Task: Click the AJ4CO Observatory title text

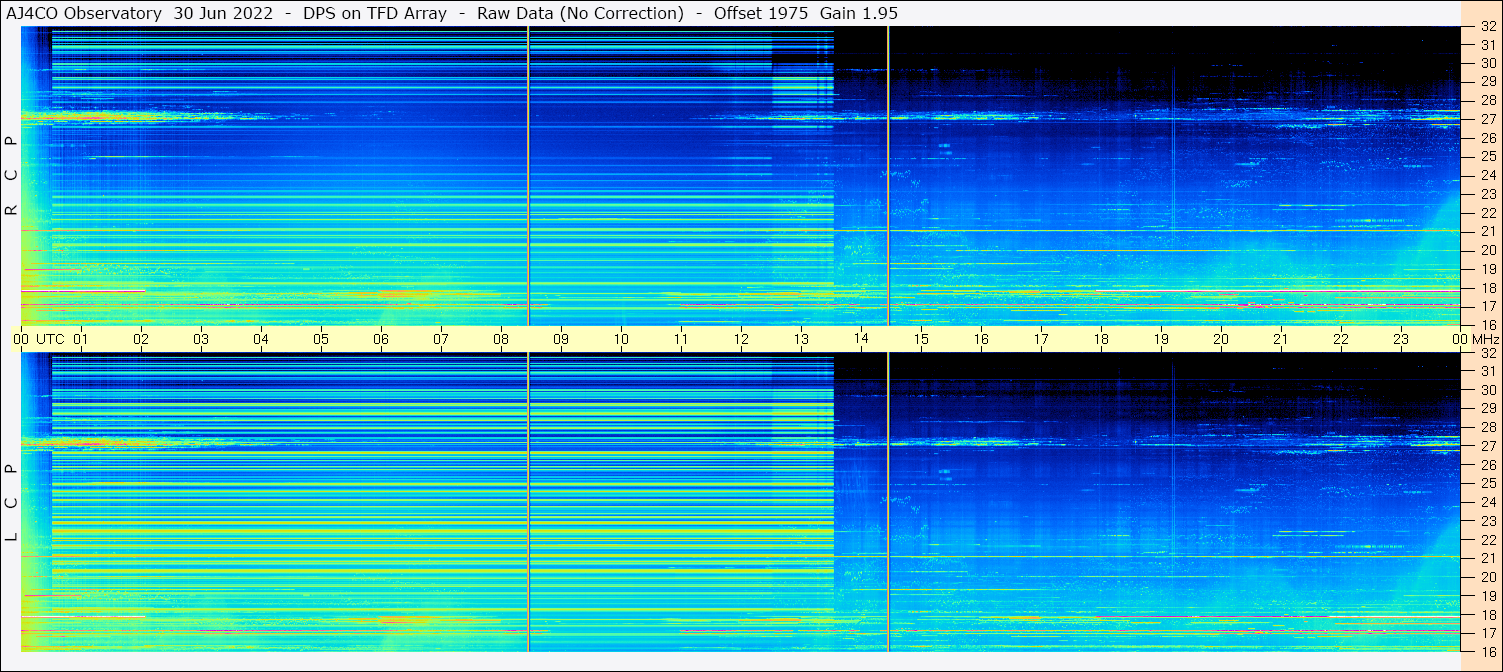Action: [84, 13]
